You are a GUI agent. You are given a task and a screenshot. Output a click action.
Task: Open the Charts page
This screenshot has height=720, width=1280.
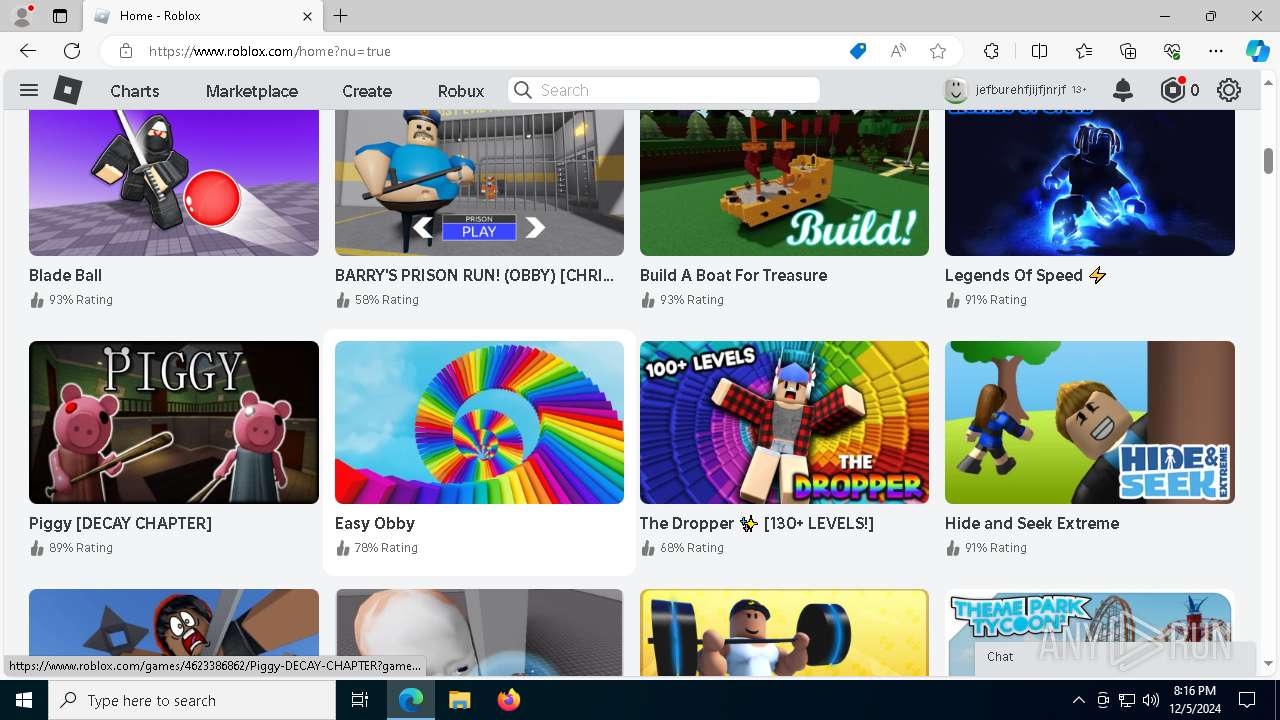[135, 91]
